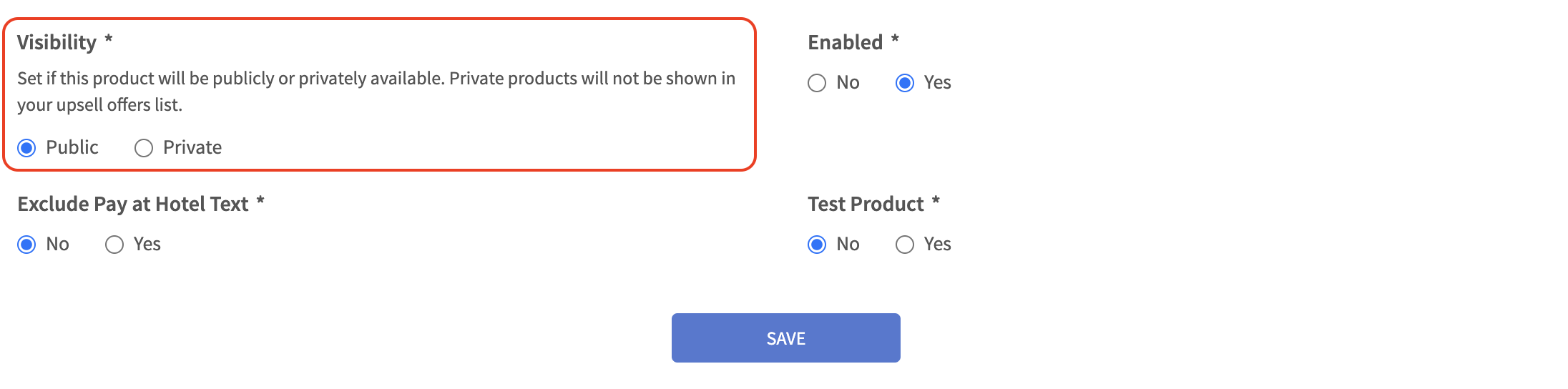1568x389 pixels.
Task: Click the Test Product field heading
Action: (866, 204)
